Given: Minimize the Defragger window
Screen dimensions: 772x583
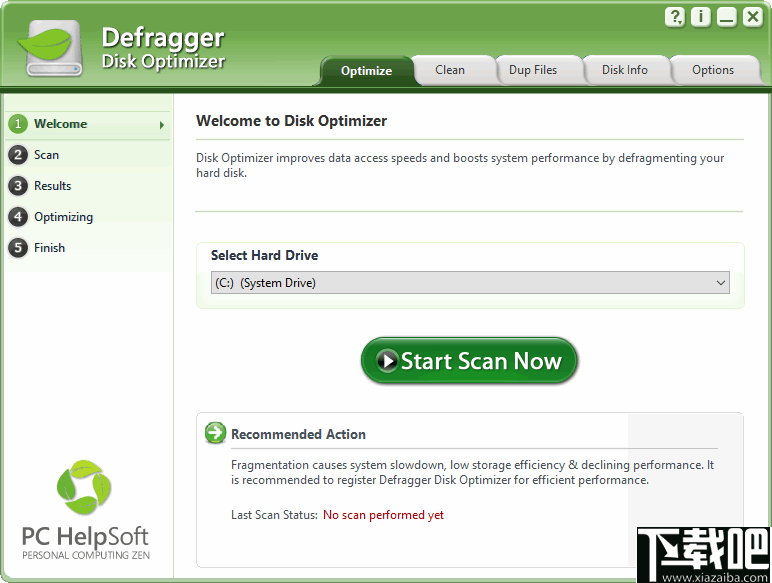Looking at the screenshot, I should tap(726, 17).
